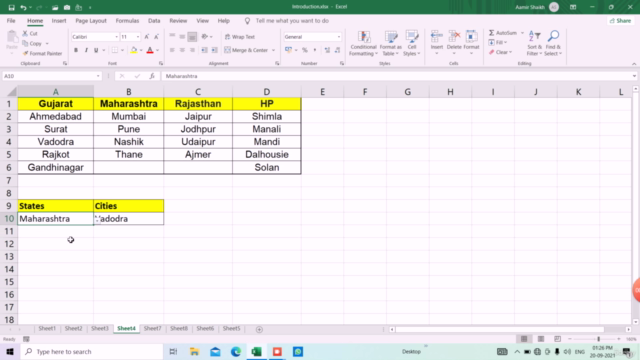This screenshot has width=640, height=360.
Task: Click the Save icon in the title bar
Action: coord(11,7)
